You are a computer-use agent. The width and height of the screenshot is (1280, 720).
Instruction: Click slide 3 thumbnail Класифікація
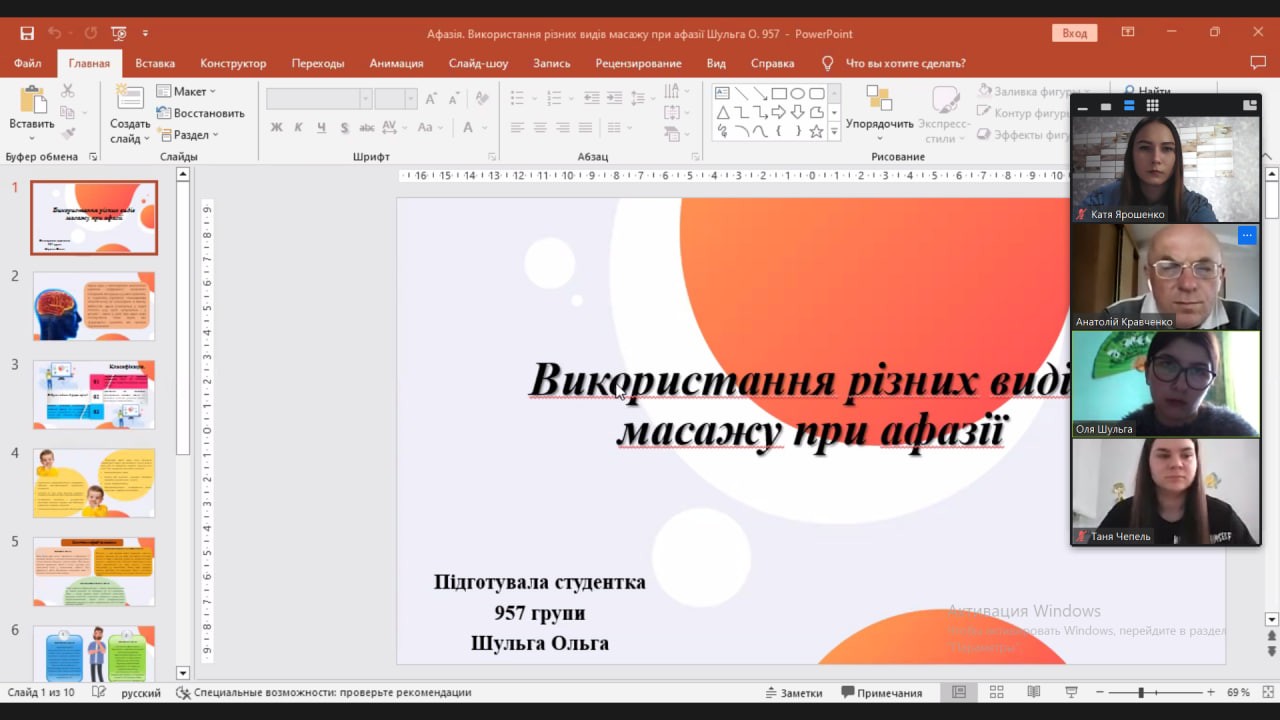[x=94, y=394]
